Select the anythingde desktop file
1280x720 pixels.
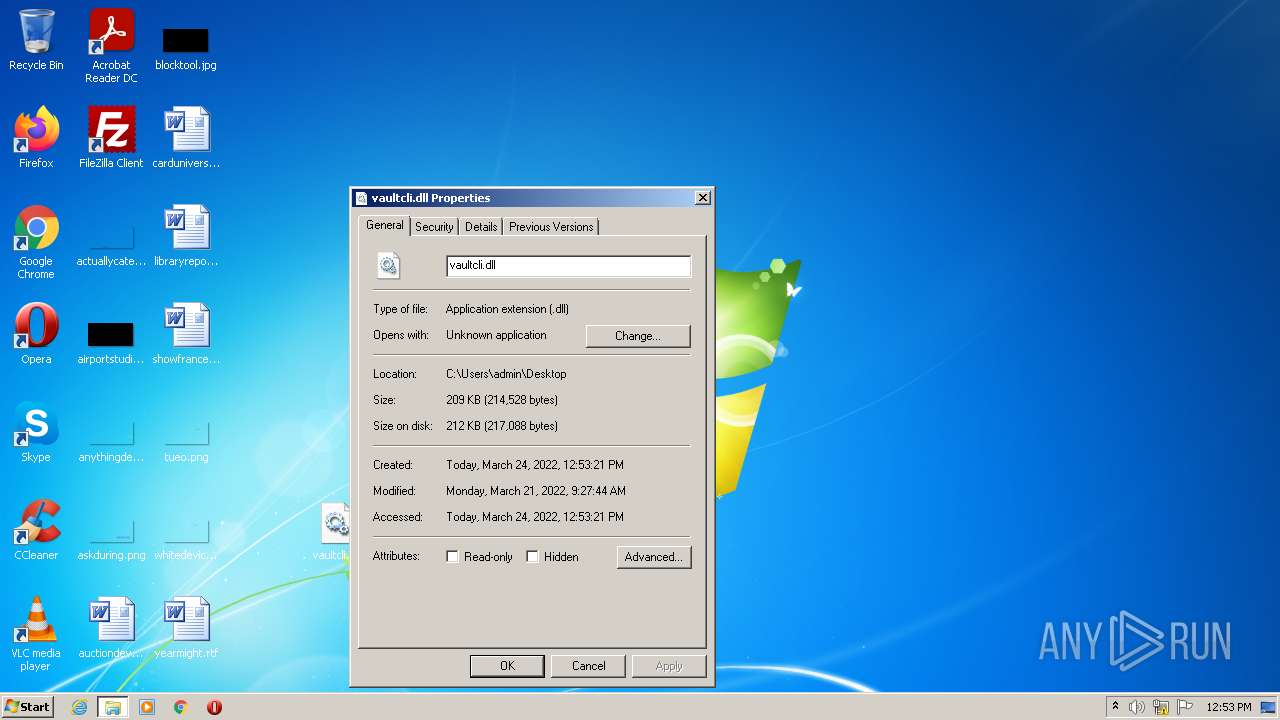[x=111, y=440]
